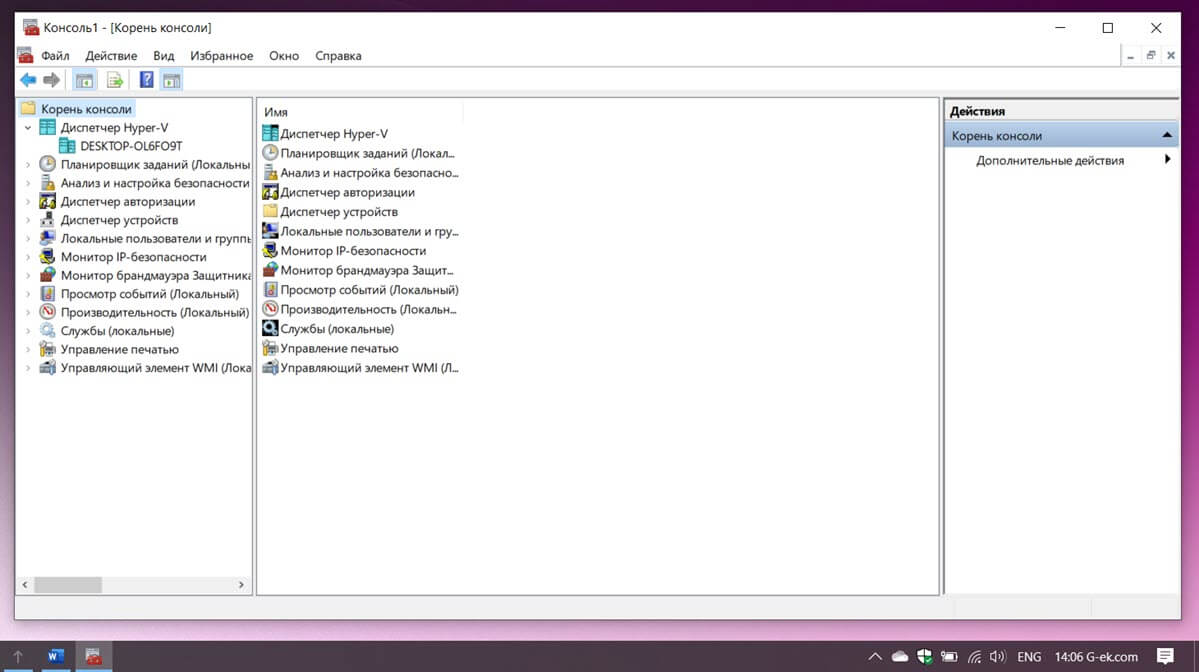Click the Просмотр событий icon in tree
1199x672 pixels.
tap(47, 294)
